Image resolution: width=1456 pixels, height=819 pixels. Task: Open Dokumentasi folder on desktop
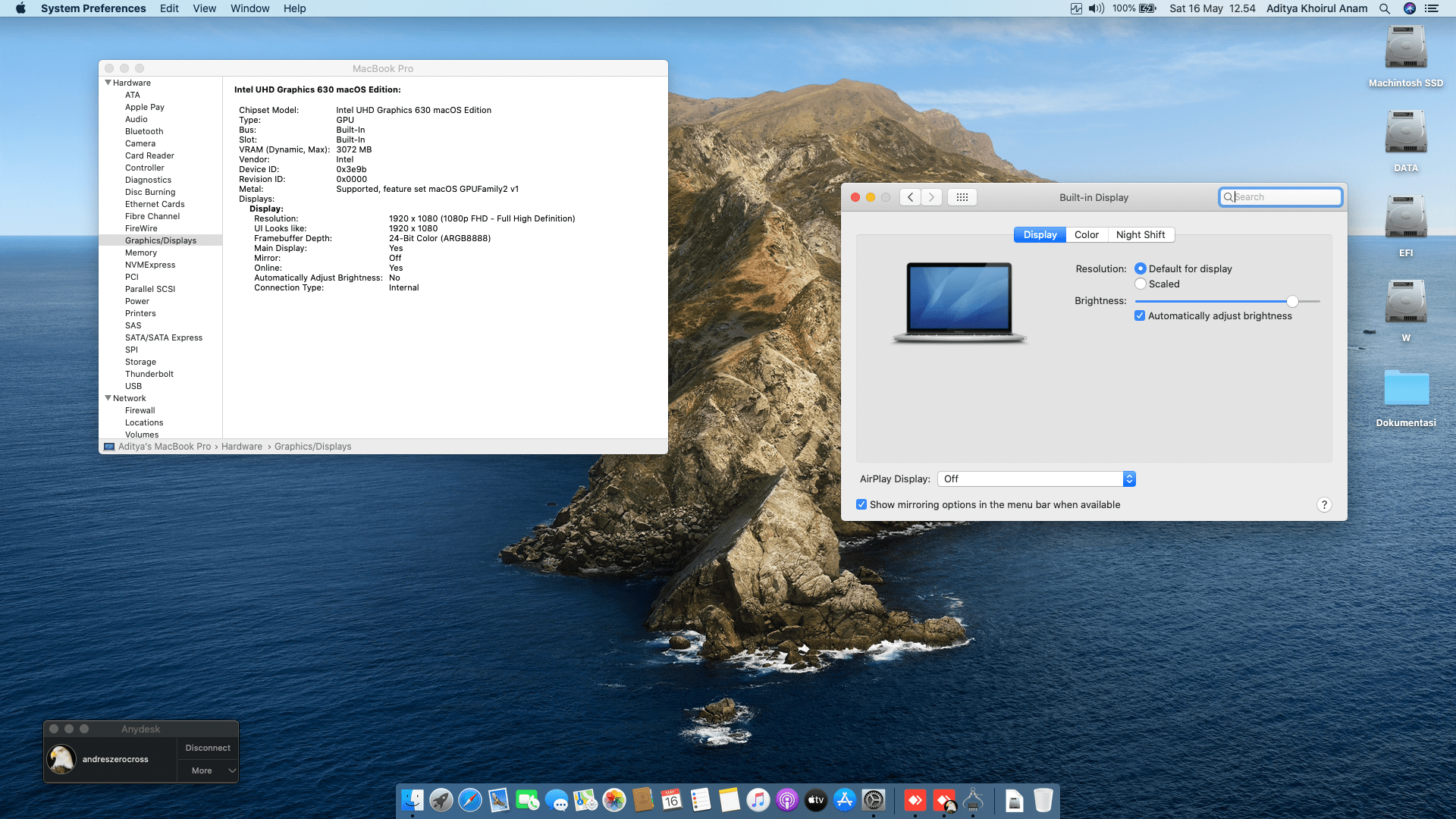[1406, 388]
